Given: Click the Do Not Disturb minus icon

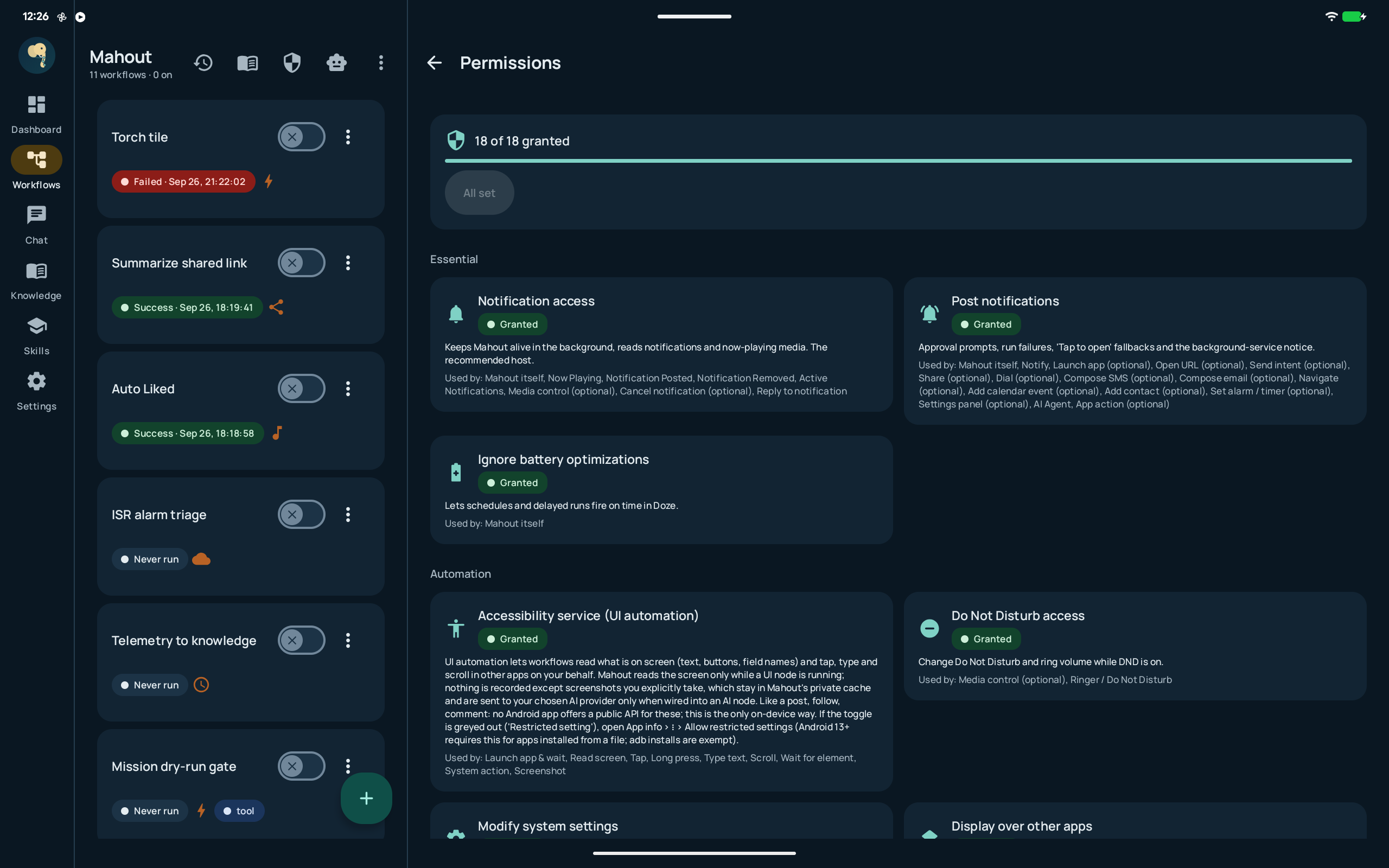Looking at the screenshot, I should click(929, 628).
